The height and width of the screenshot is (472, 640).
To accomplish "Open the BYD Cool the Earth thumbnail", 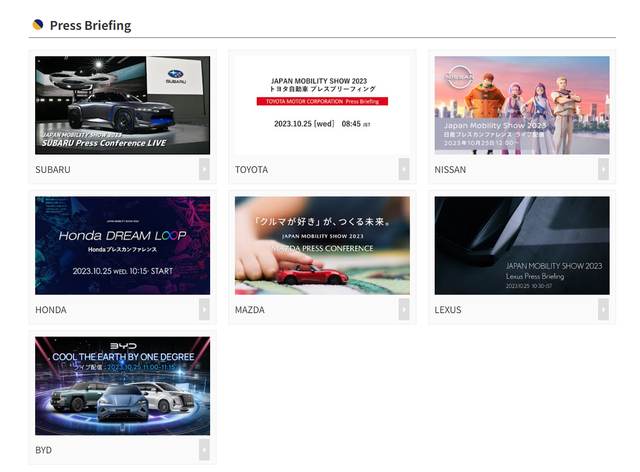I will pyautogui.click(x=122, y=386).
